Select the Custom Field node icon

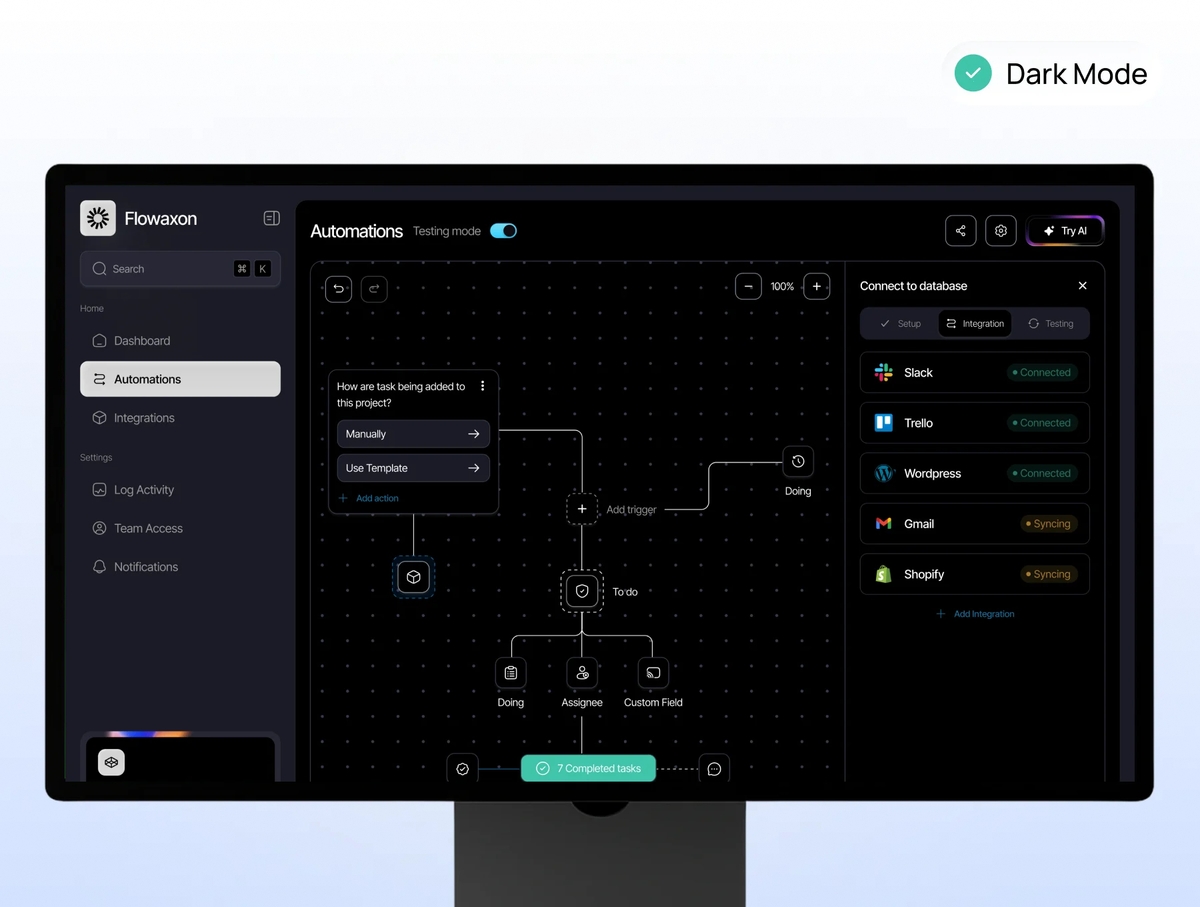(653, 673)
